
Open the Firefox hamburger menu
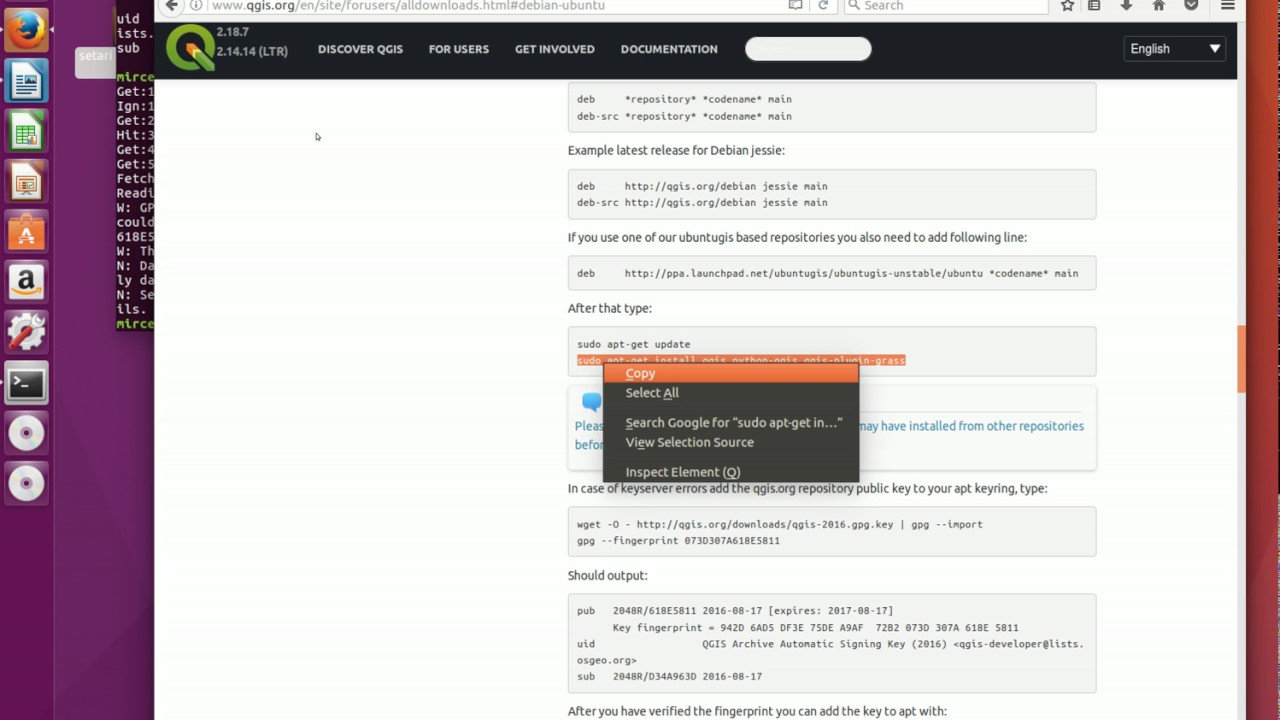pos(1228,6)
